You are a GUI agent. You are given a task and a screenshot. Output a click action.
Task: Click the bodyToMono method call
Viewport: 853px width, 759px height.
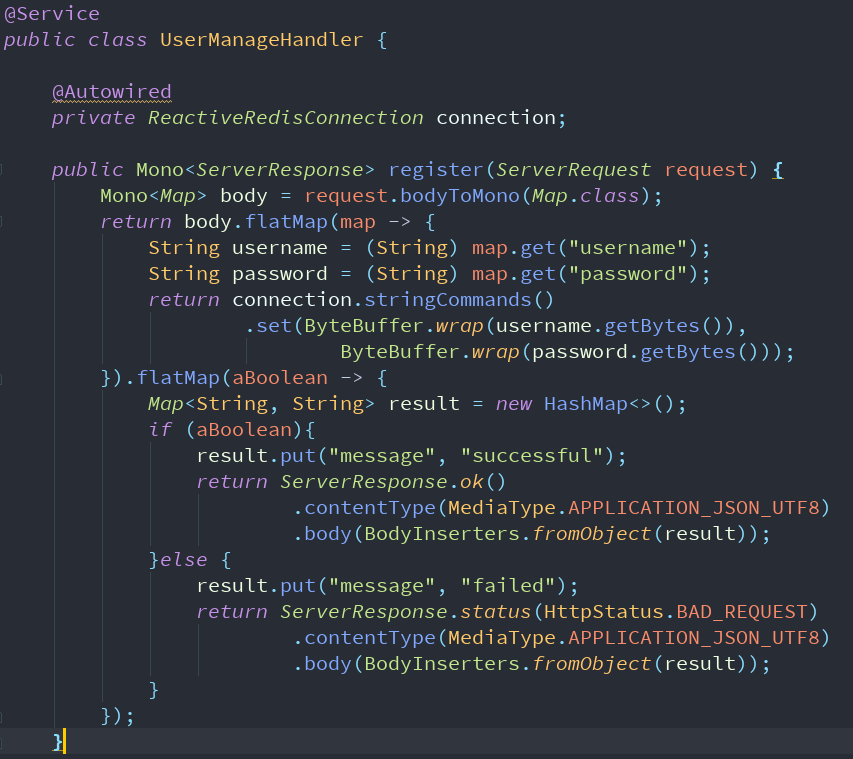pos(460,196)
